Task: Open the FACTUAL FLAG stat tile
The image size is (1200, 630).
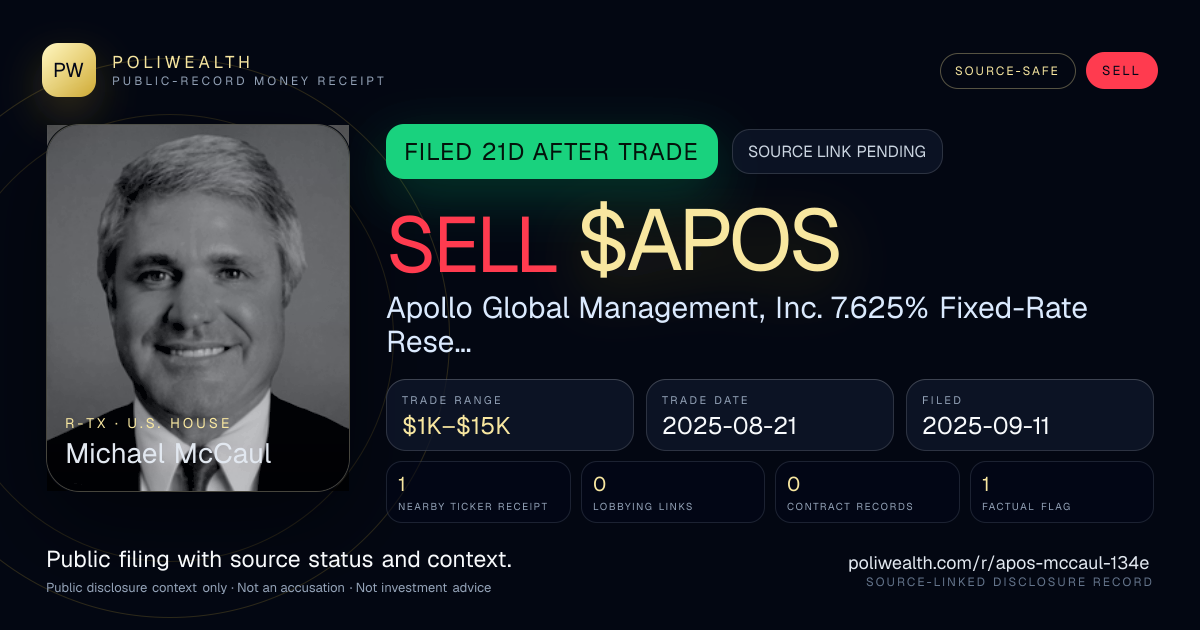Action: [1062, 492]
